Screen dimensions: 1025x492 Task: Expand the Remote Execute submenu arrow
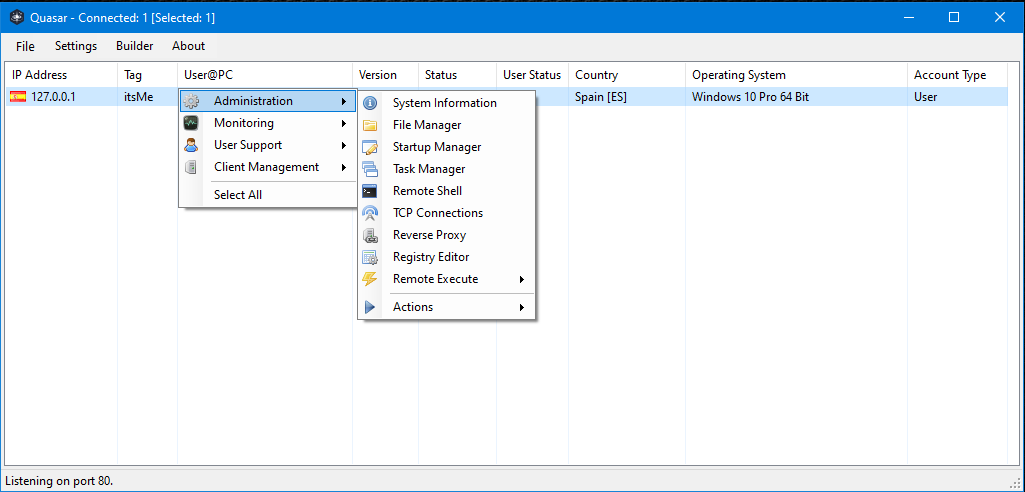[x=522, y=279]
